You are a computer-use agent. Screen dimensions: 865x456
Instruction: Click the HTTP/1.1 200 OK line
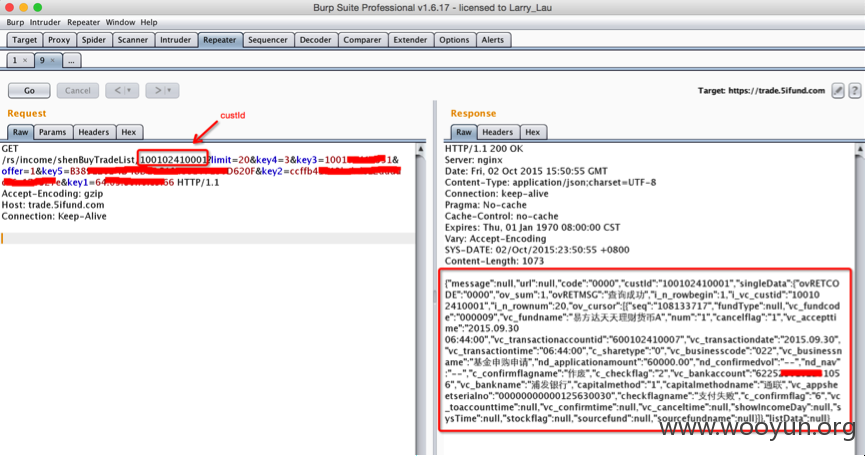(x=484, y=149)
